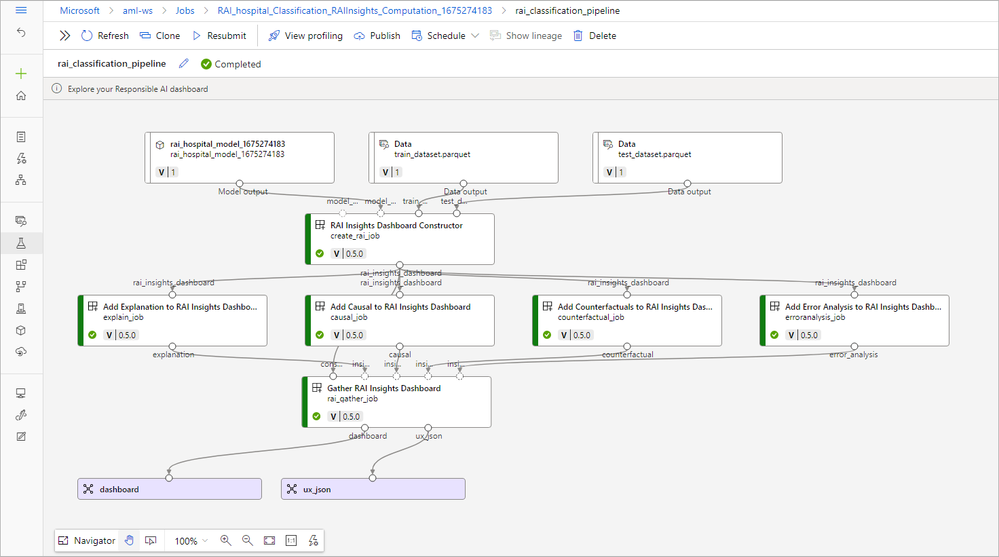
Task: Select the rai_hospital_model_1675274183 node
Action: click(x=240, y=157)
